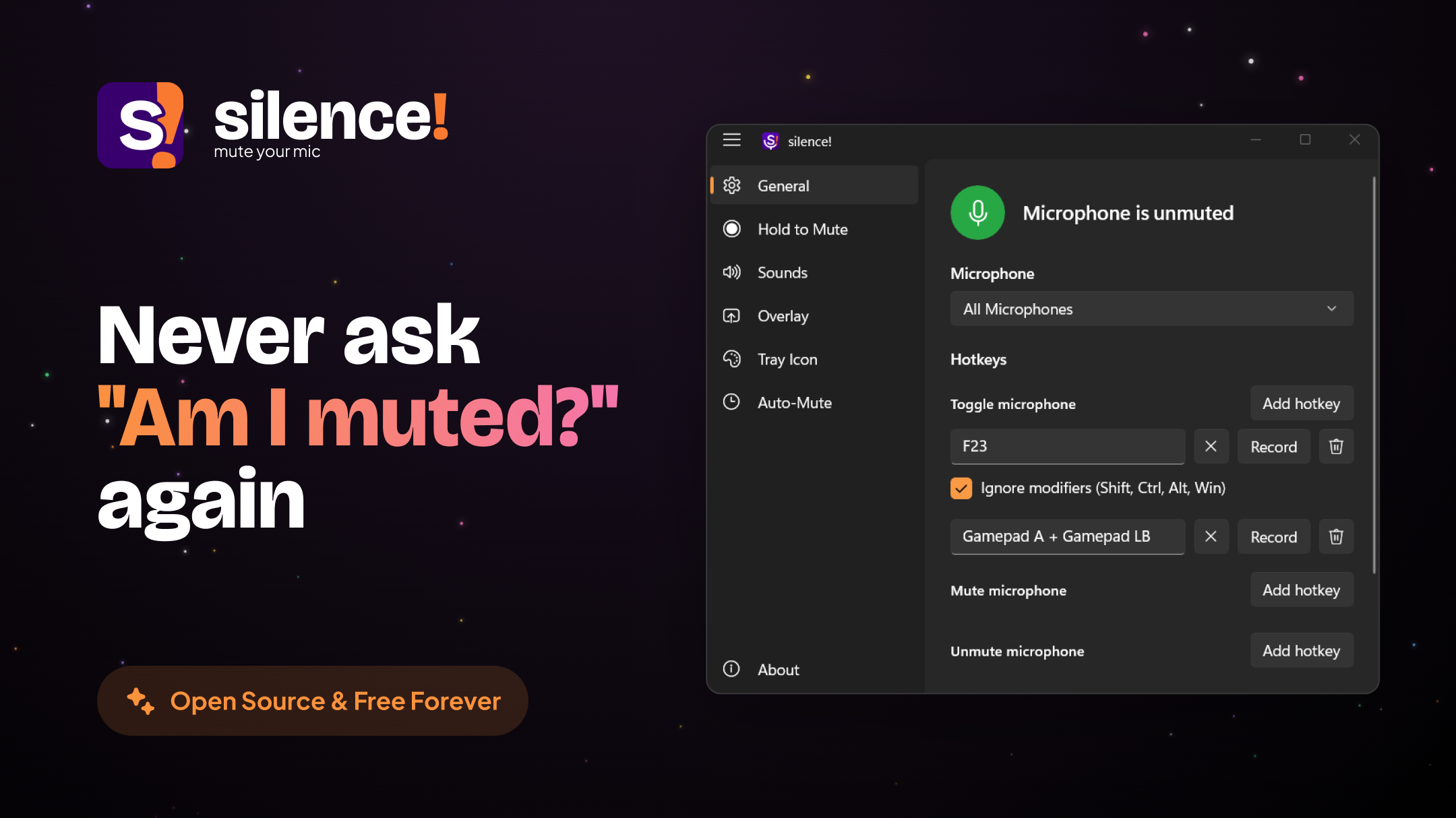
Task: Click the 'Microphone is unmuted' status text
Action: 1128,213
